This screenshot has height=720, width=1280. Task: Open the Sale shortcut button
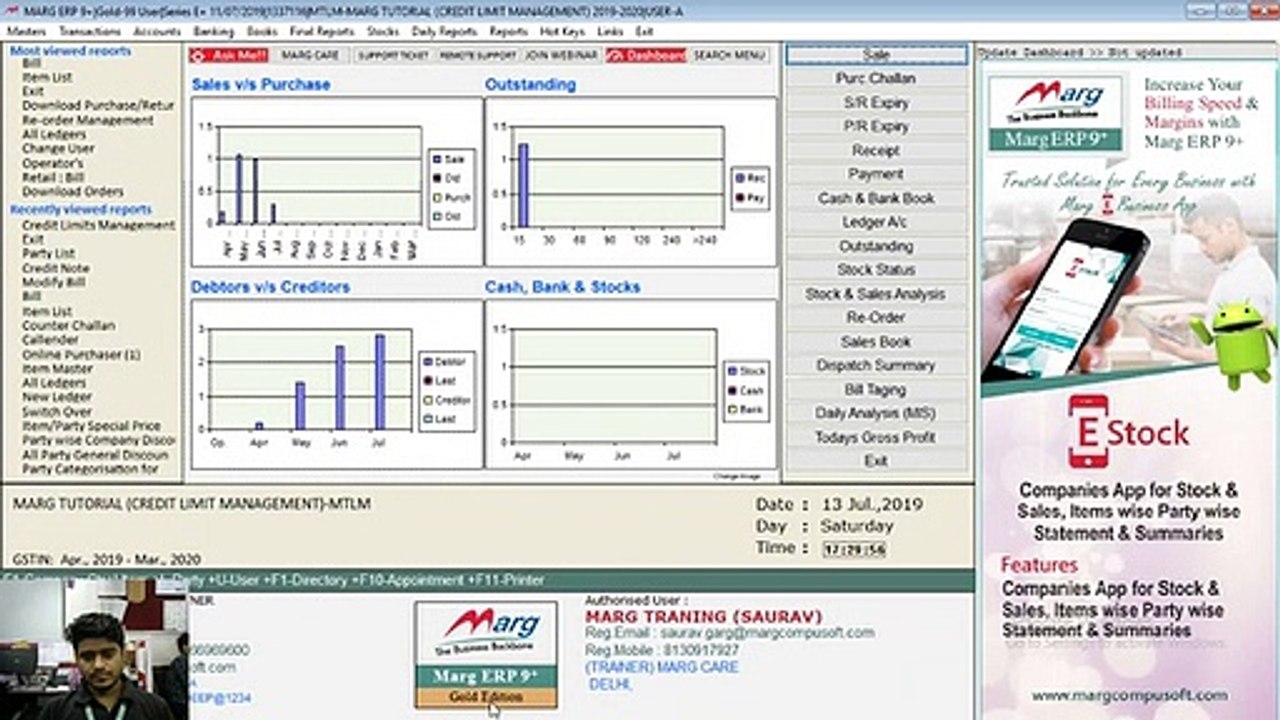(876, 54)
